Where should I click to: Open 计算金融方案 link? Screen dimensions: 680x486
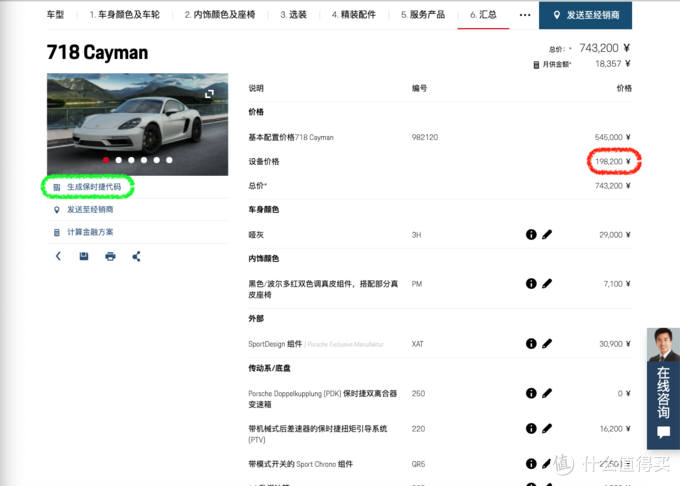[90, 232]
